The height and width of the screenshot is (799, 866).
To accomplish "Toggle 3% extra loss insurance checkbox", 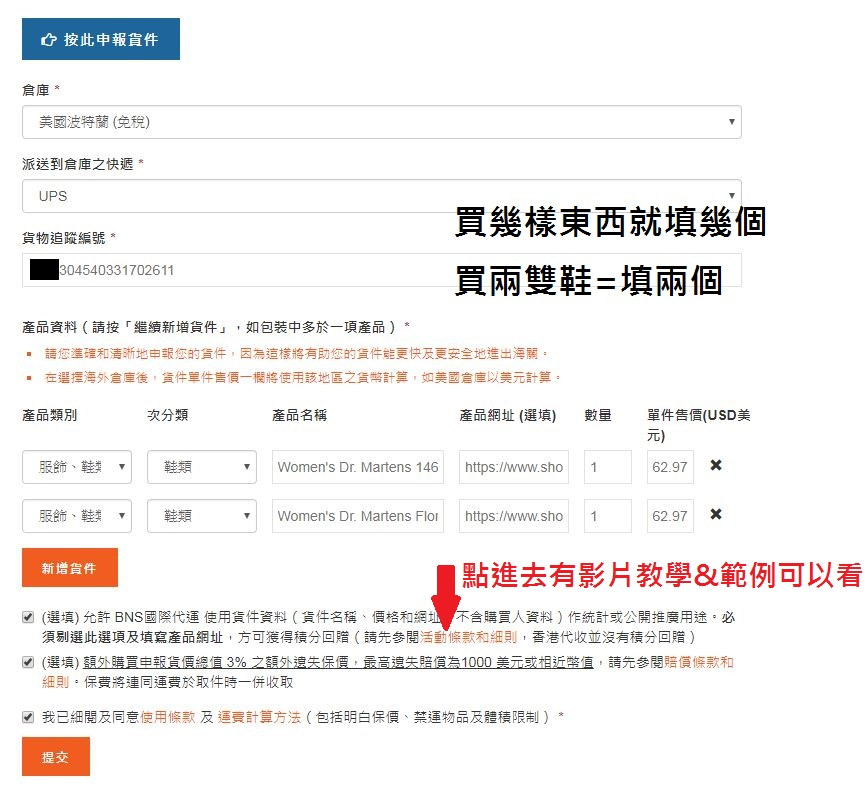I will click(28, 662).
